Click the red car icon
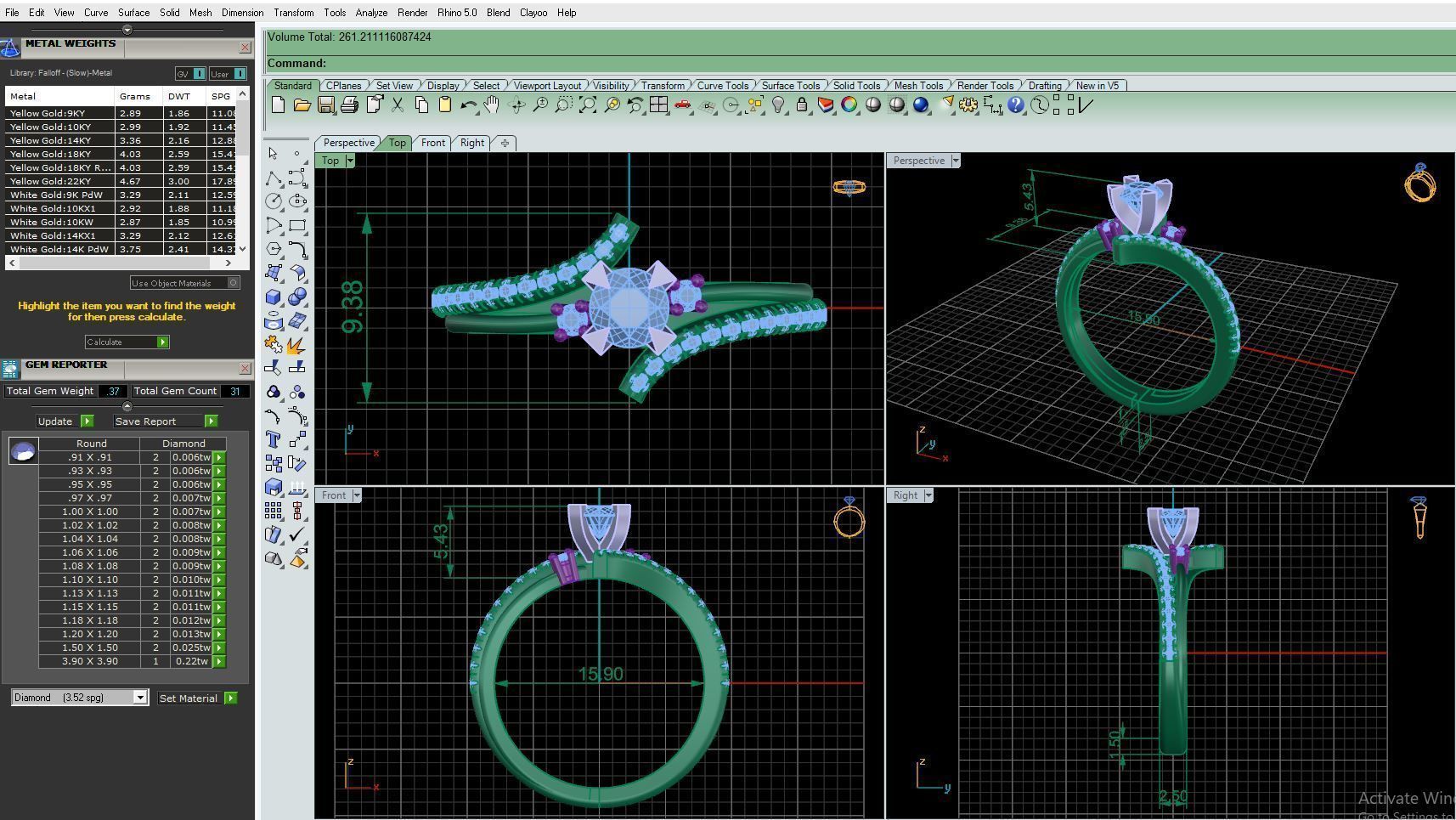The width and height of the screenshot is (1456, 820). pos(682,105)
